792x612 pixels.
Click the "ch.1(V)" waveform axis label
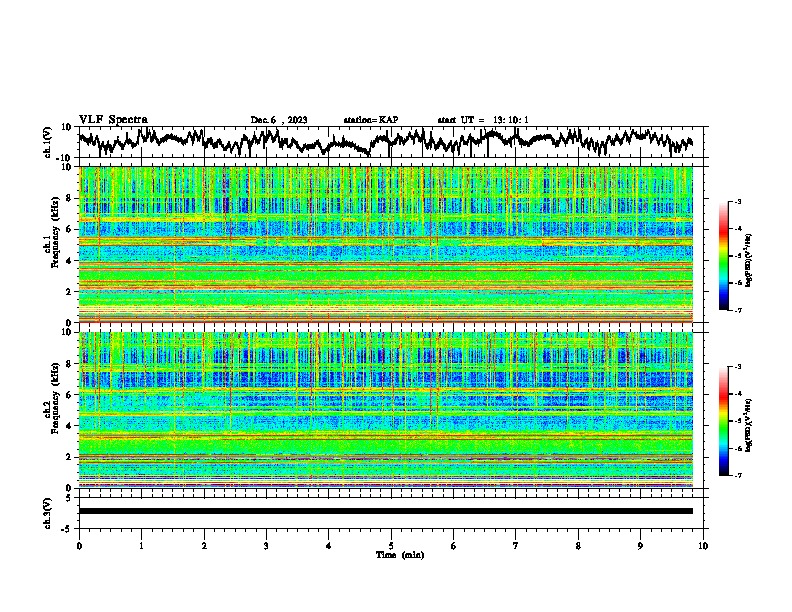coord(48,142)
